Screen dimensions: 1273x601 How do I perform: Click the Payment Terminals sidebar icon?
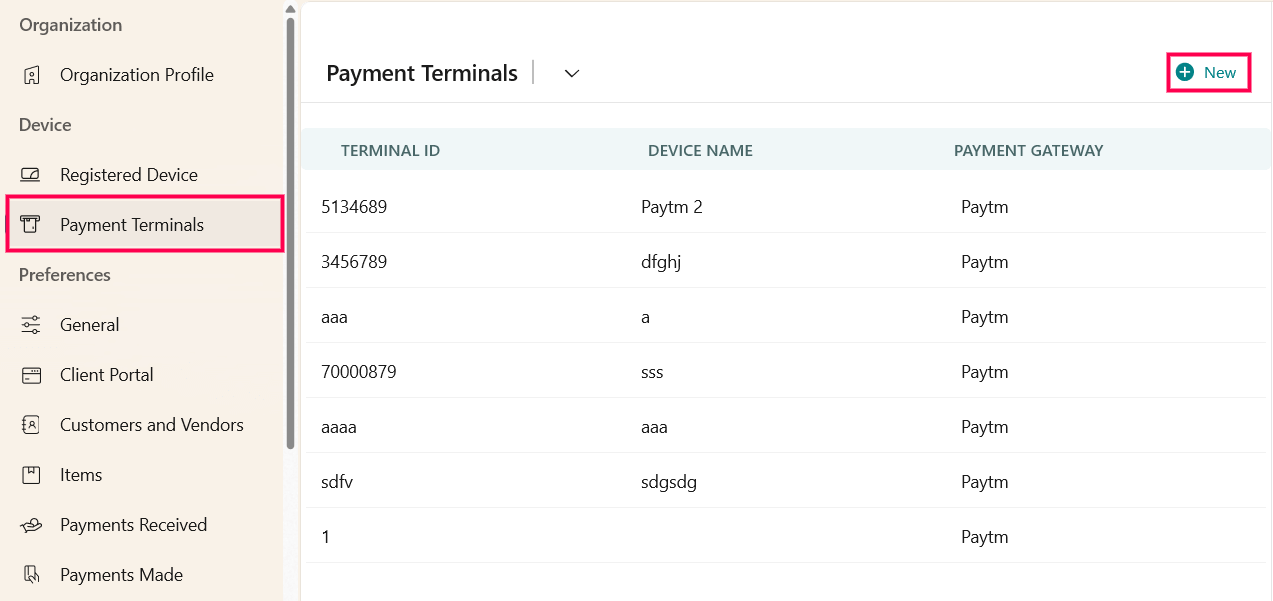pos(31,225)
